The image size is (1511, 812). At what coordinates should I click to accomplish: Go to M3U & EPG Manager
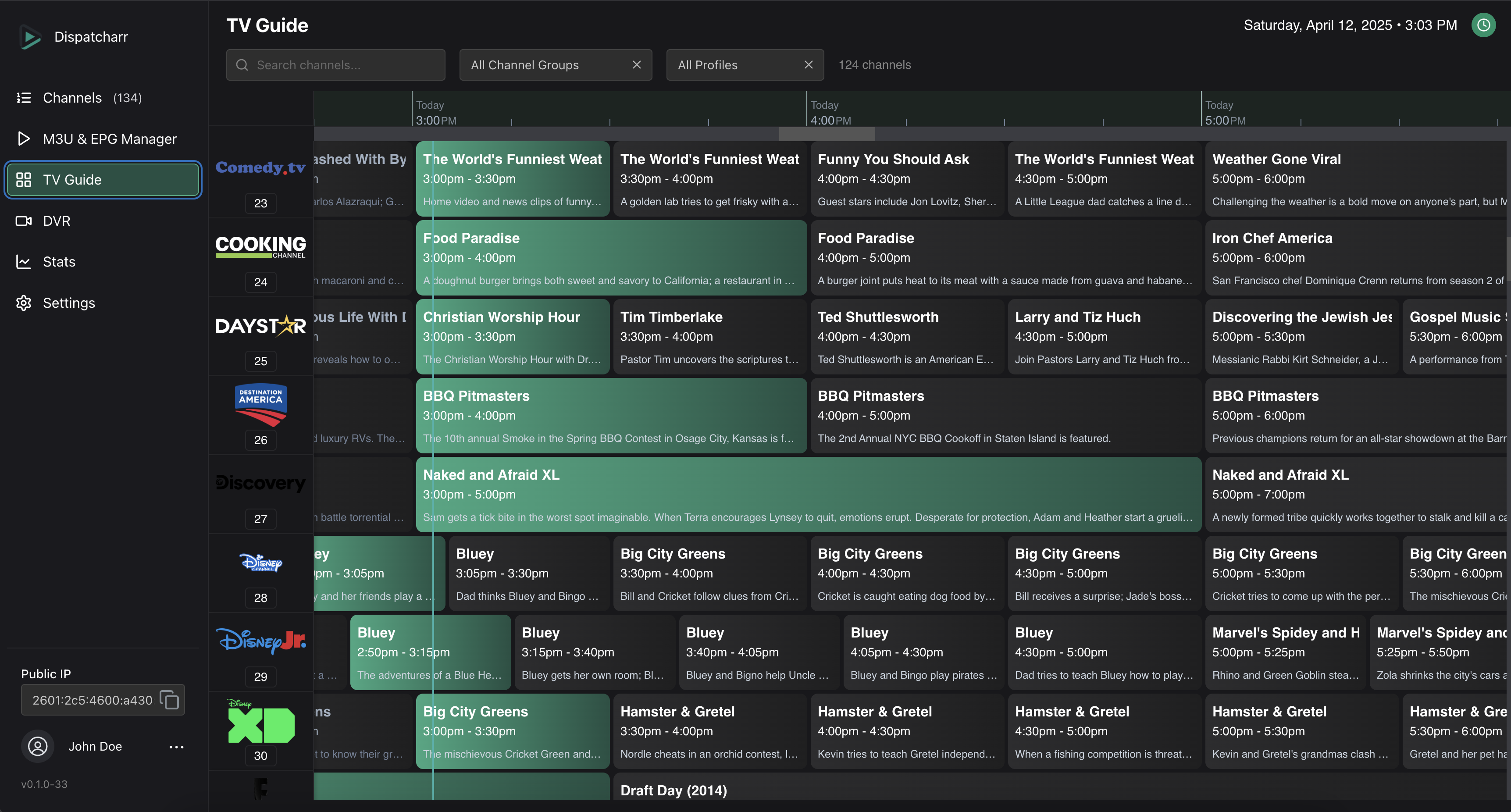(109, 139)
